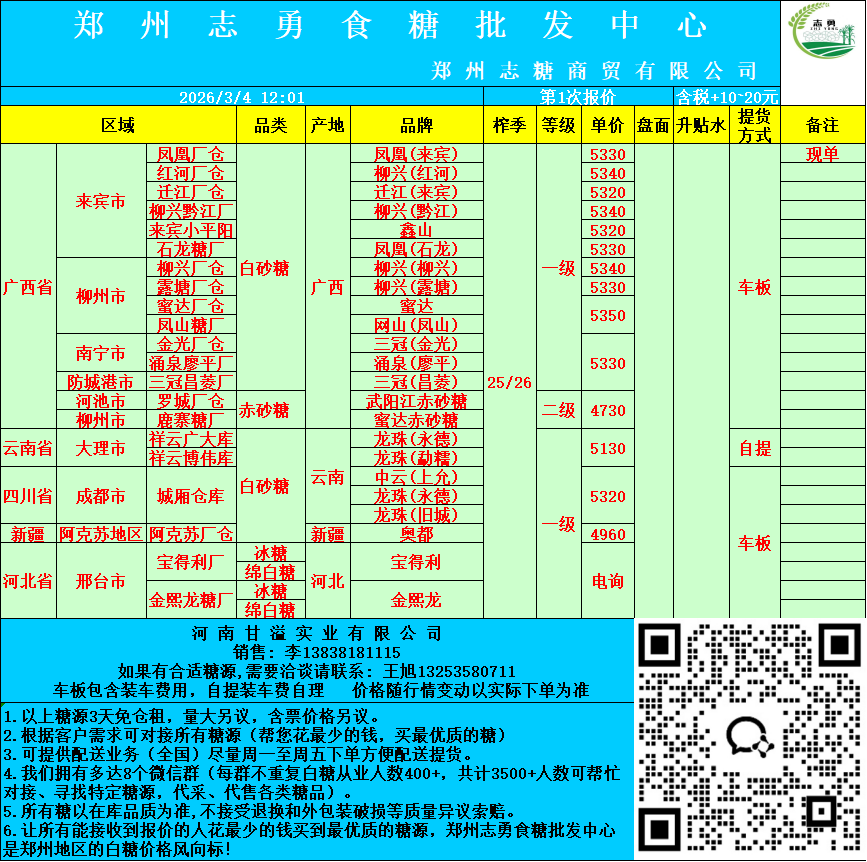867x862 pixels.
Task: Click the 升贴水 column header
Action: point(700,125)
